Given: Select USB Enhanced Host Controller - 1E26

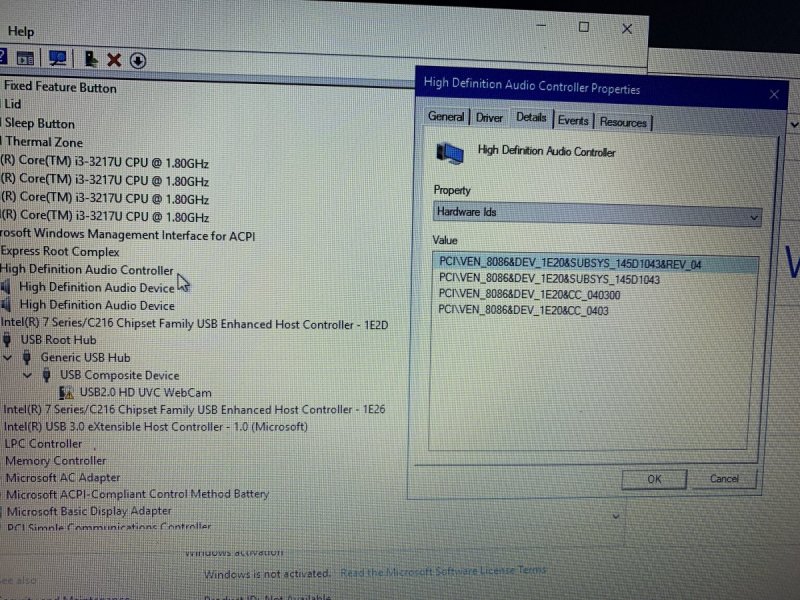Looking at the screenshot, I should 194,409.
